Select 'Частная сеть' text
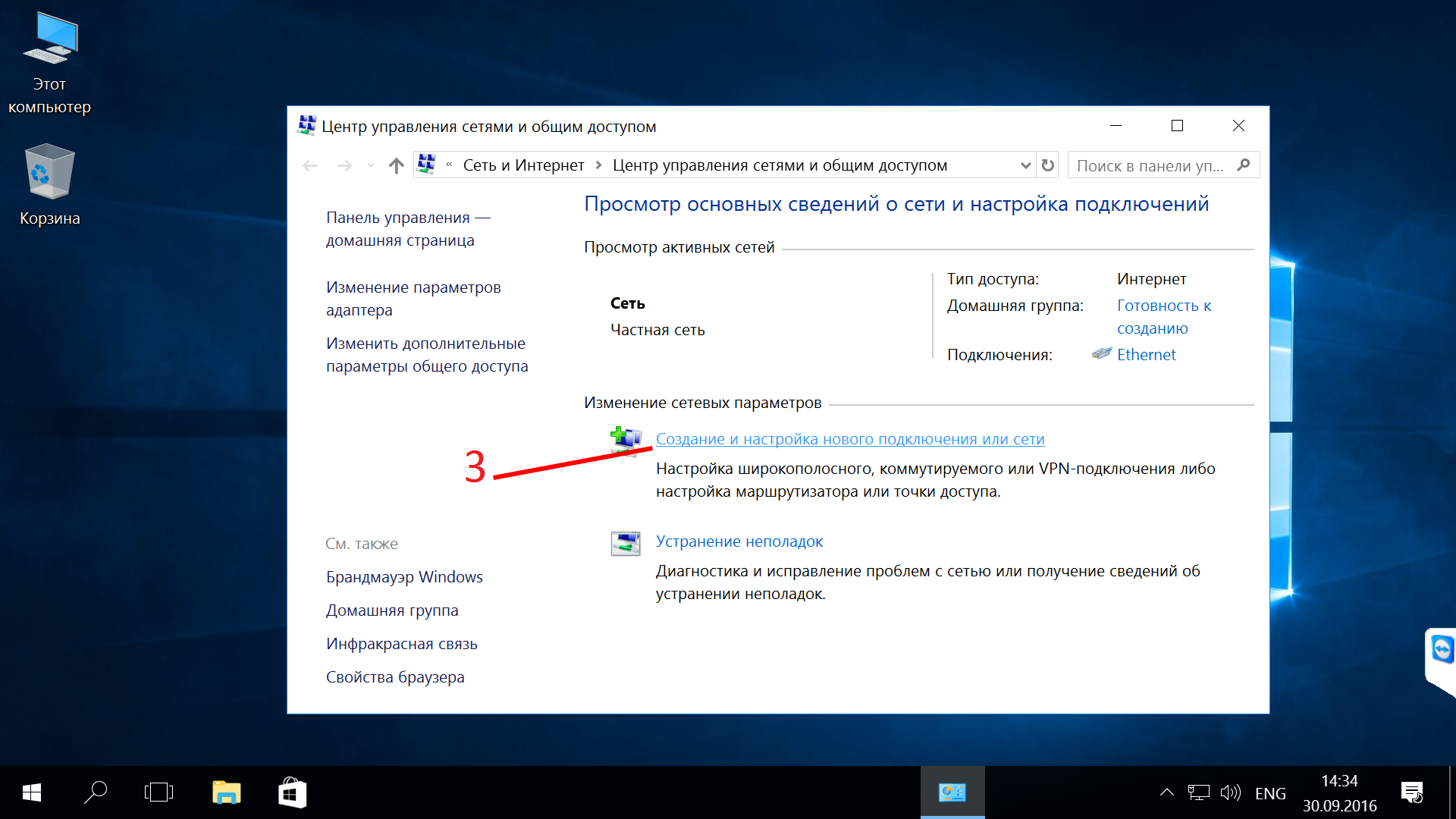This screenshot has height=819, width=1456. click(657, 330)
